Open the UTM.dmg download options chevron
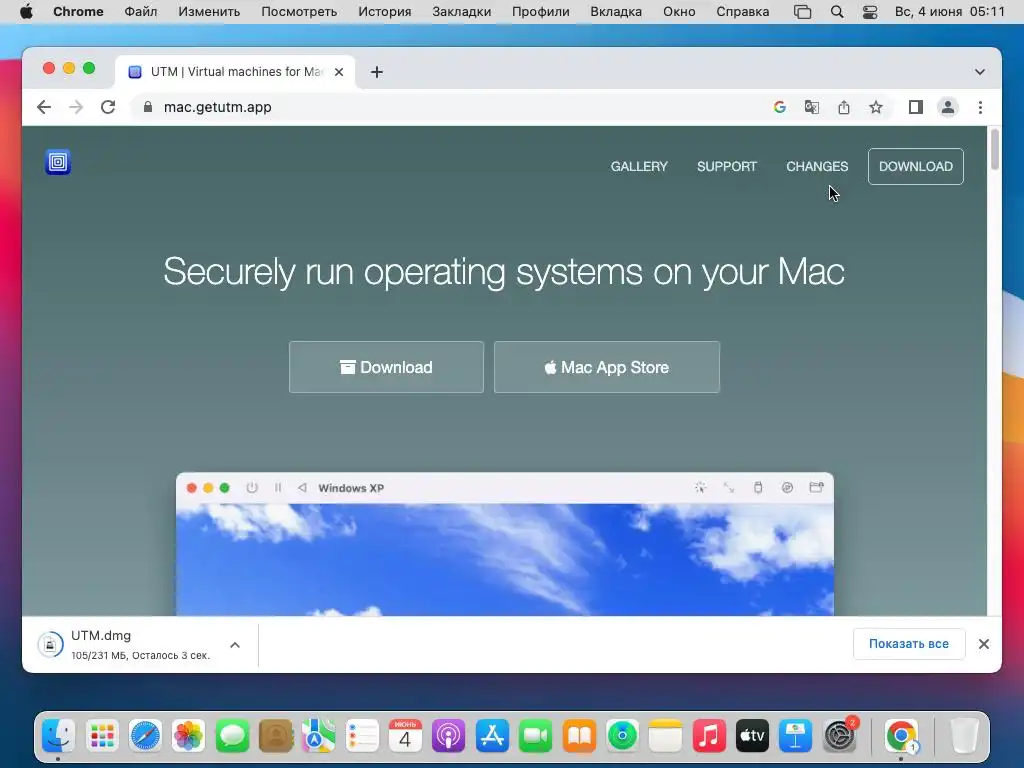The height and width of the screenshot is (768, 1024). (x=235, y=645)
